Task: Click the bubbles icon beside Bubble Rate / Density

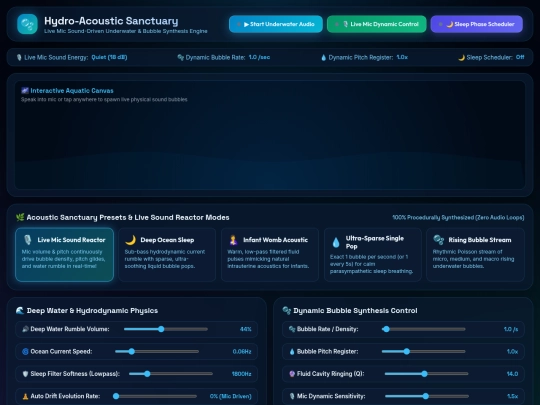Action: (292, 329)
